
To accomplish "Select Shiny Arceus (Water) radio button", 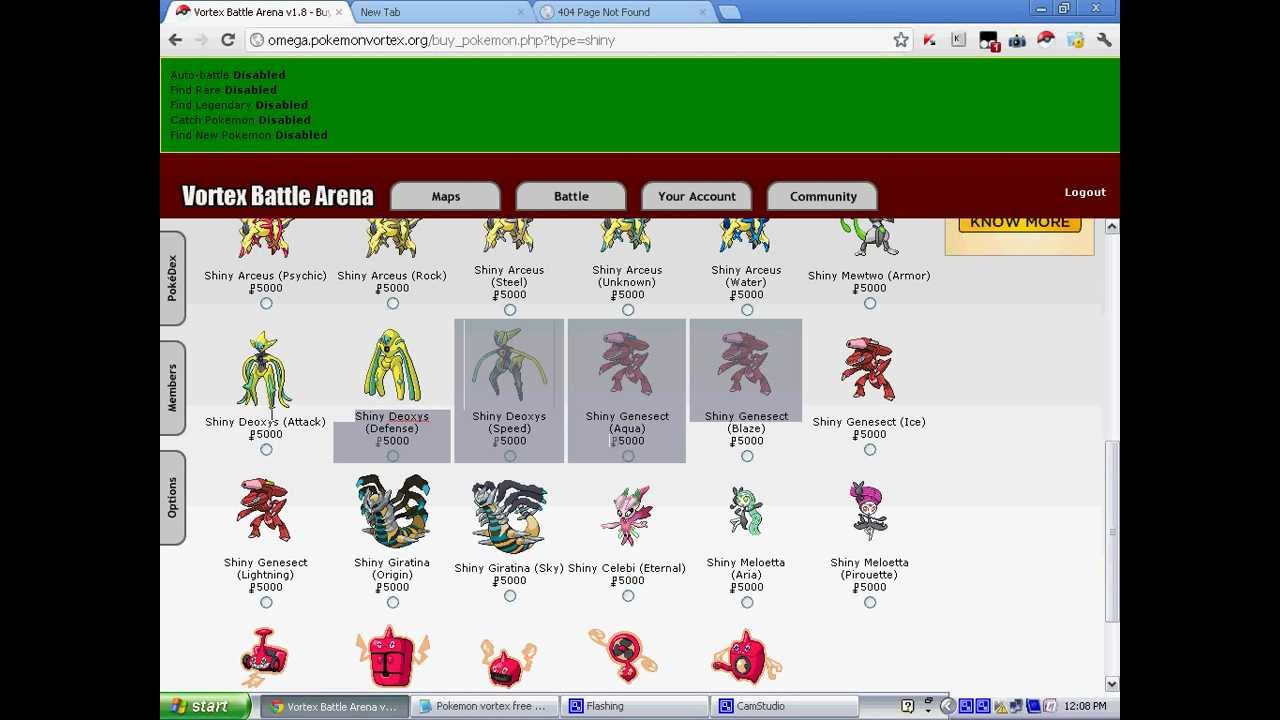I will [x=747, y=310].
